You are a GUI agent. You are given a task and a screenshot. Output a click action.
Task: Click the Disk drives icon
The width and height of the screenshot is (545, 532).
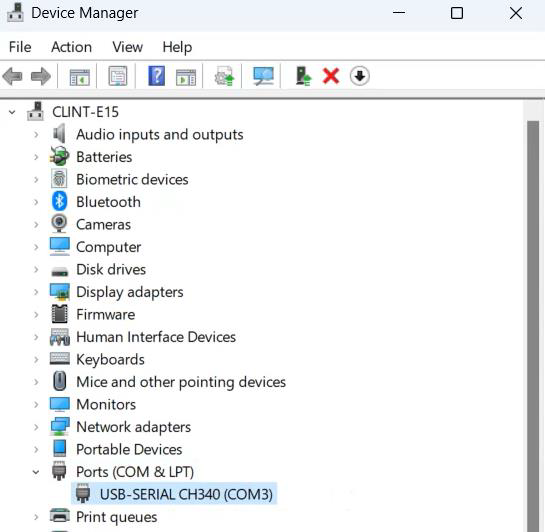[x=60, y=271]
